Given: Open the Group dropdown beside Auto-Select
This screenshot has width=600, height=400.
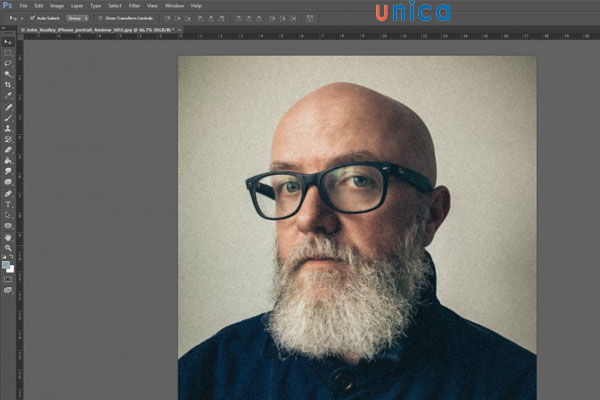Looking at the screenshot, I should click(77, 18).
